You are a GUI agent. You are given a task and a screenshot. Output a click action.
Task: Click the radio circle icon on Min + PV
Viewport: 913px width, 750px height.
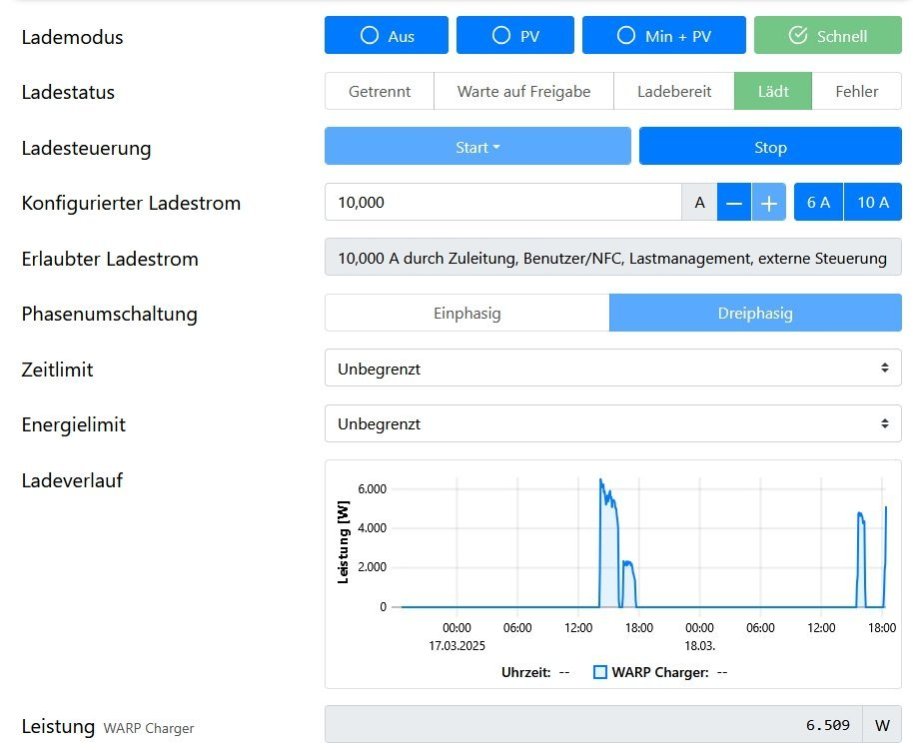[625, 35]
